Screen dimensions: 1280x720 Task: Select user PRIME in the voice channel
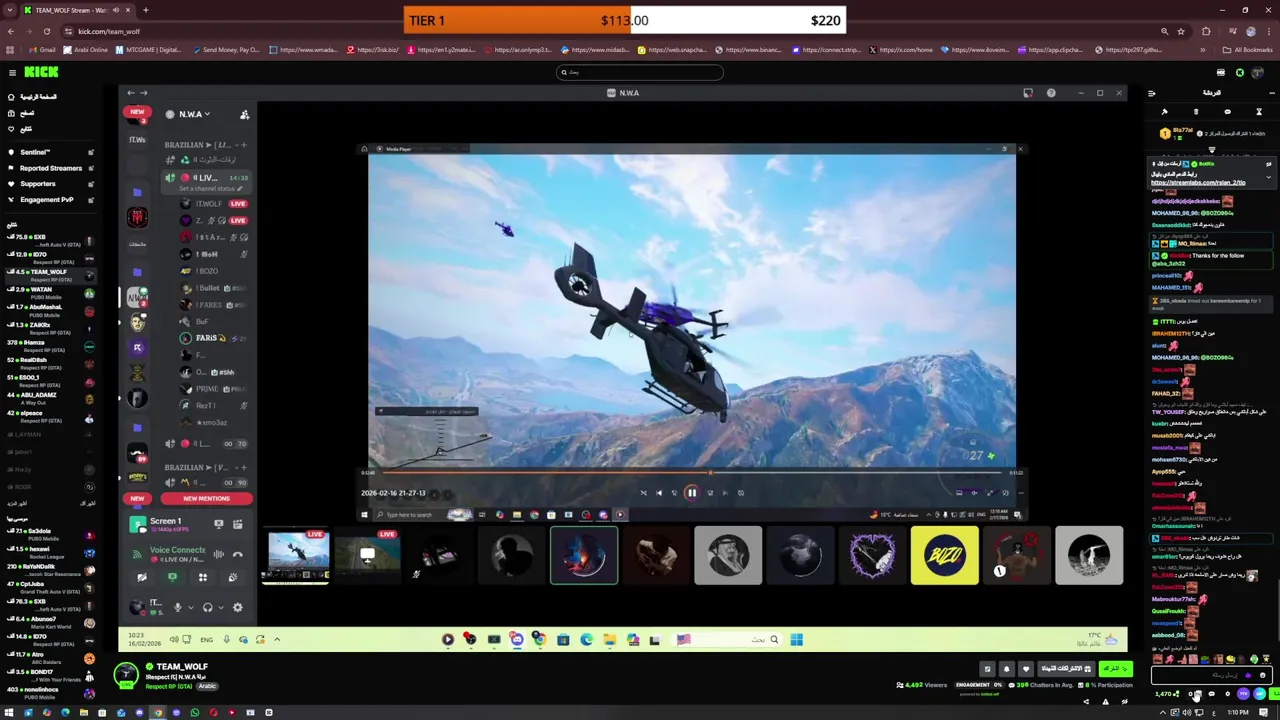point(207,389)
